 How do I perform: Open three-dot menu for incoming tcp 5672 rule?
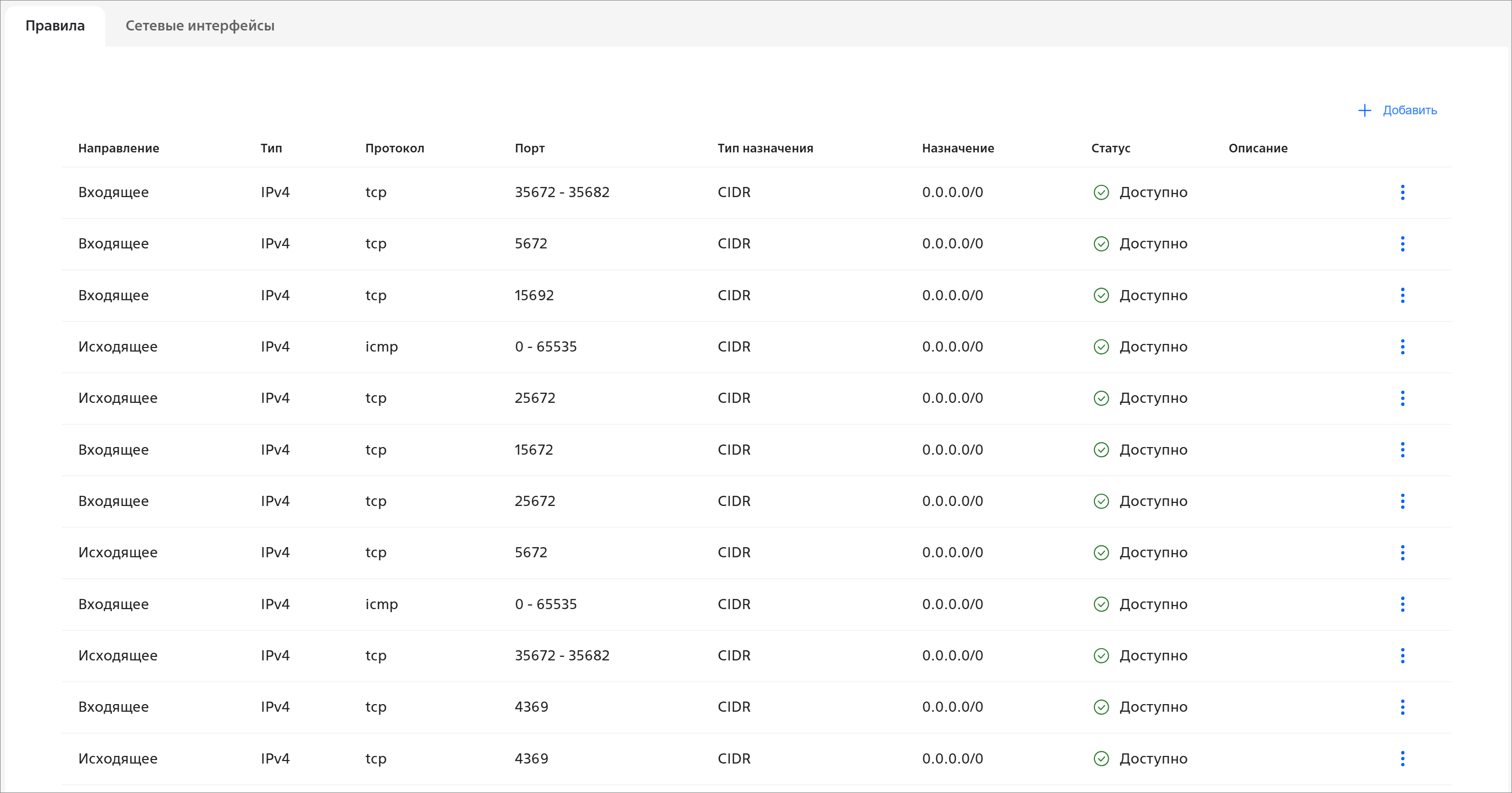(x=1402, y=244)
